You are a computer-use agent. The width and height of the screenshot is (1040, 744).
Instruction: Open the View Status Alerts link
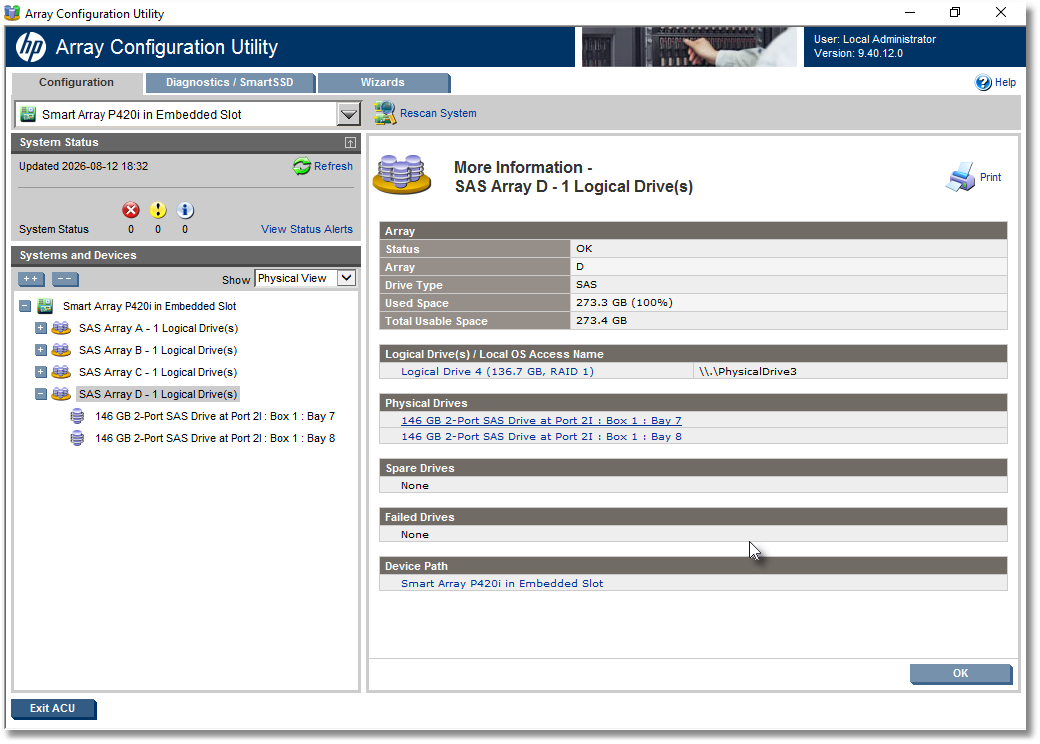307,229
